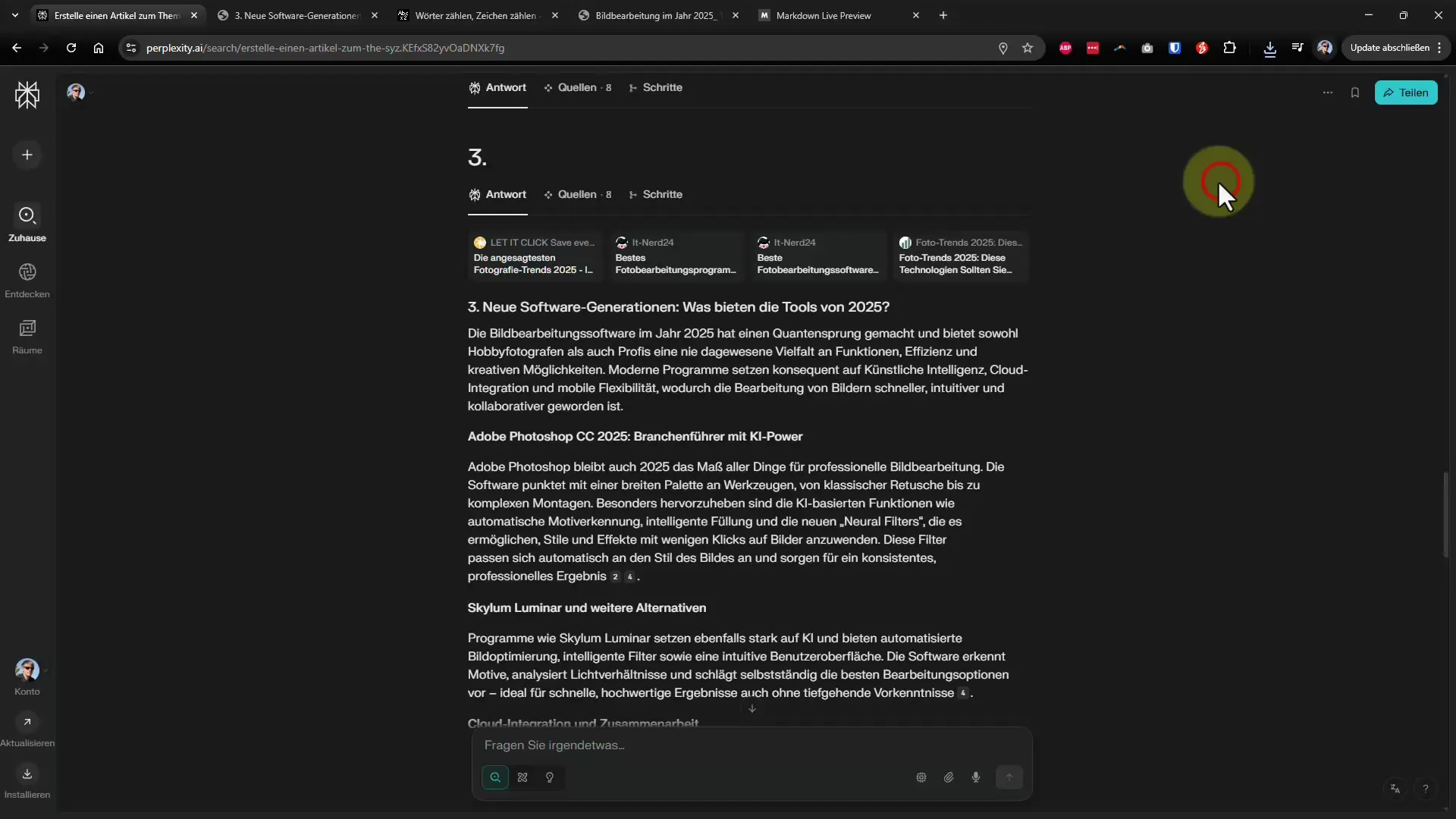Open the extensions puzzle icon

click(1229, 48)
